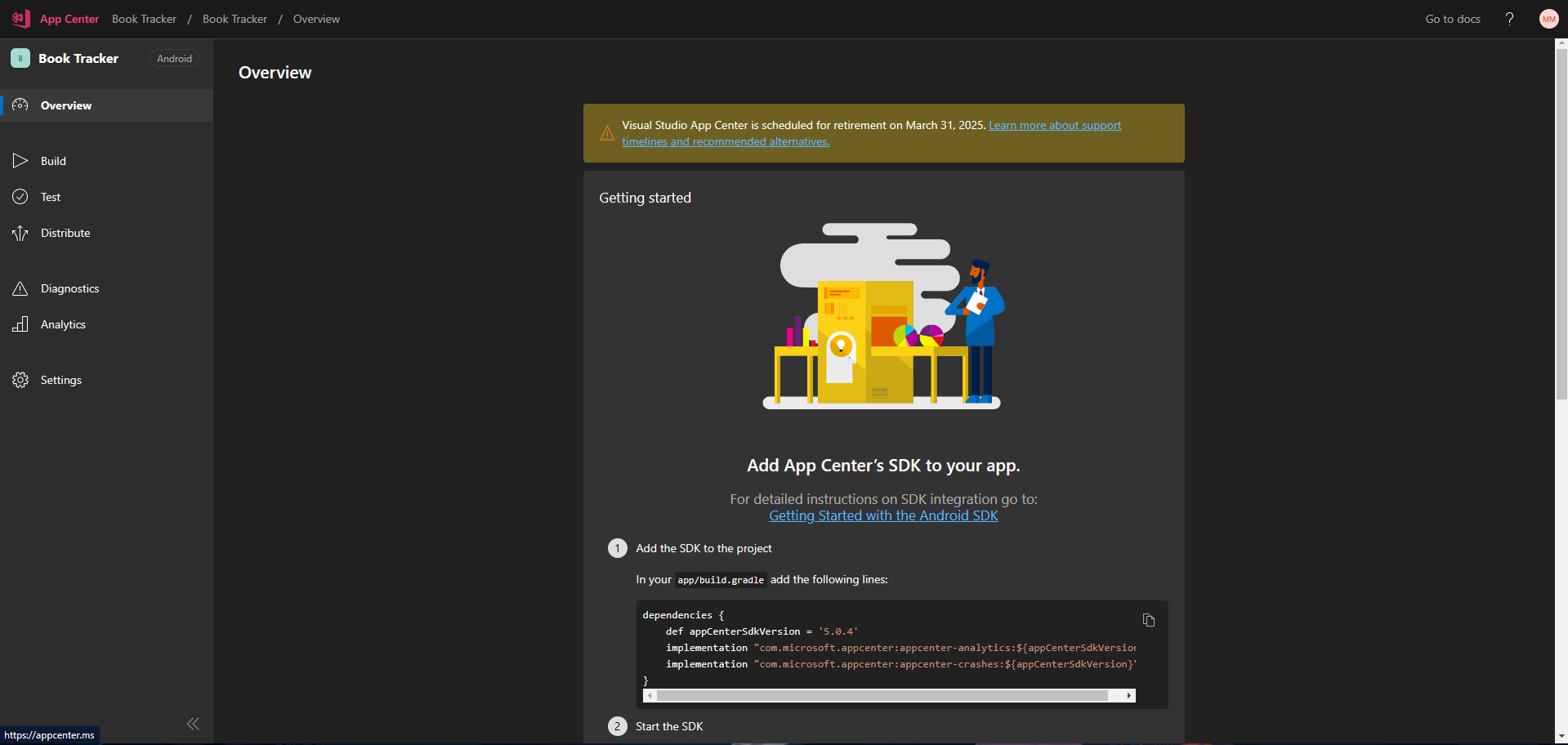Viewport: 1568px width, 745px height.
Task: Click the Add App Center's SDK heading
Action: coord(883,466)
